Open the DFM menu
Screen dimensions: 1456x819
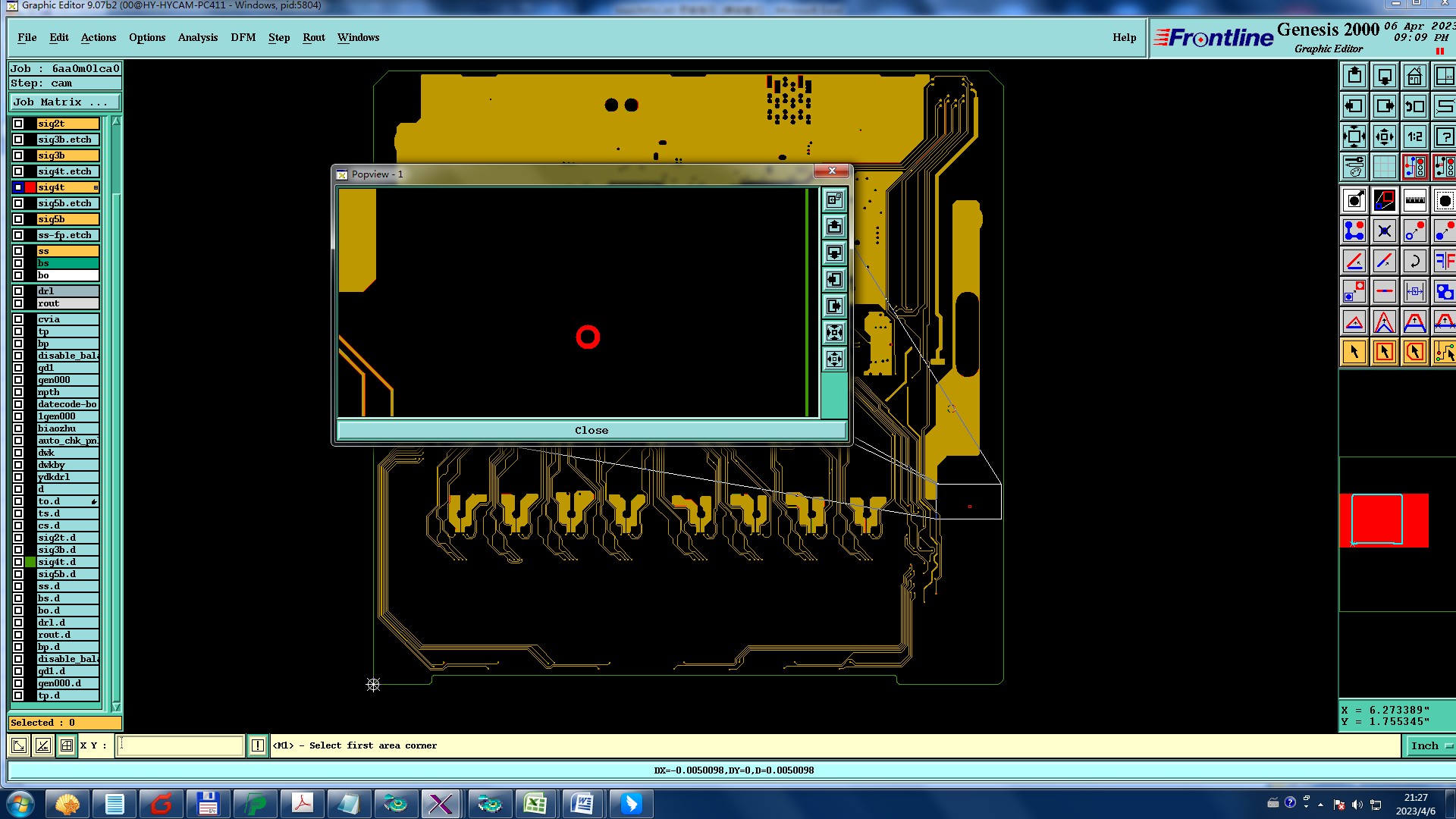tap(243, 37)
